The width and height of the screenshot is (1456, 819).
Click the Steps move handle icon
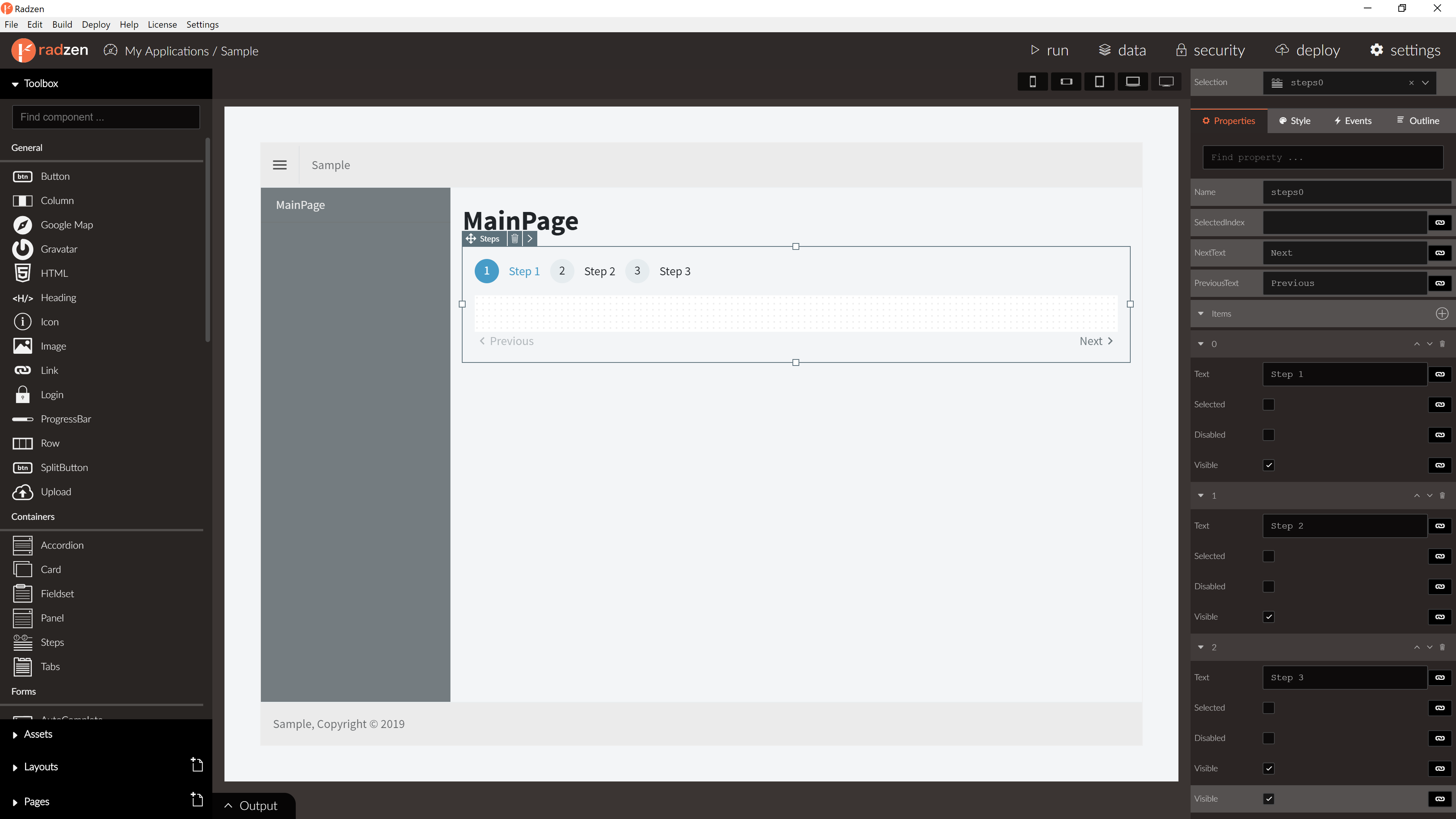pos(470,238)
